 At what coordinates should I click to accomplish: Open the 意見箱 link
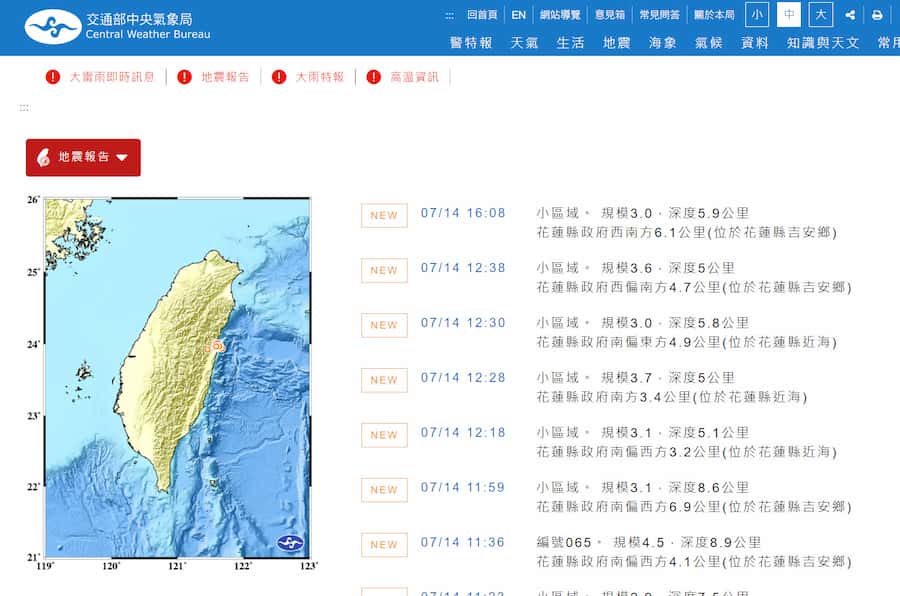click(610, 15)
